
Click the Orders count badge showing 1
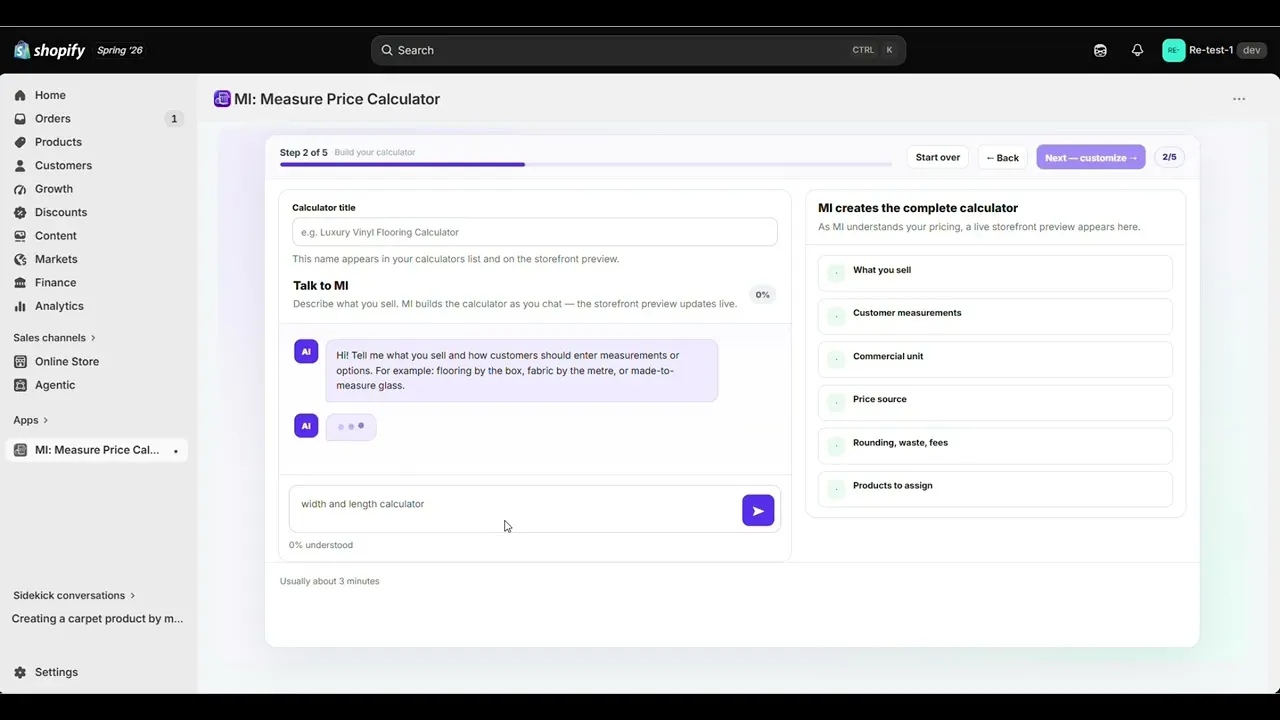(x=174, y=119)
